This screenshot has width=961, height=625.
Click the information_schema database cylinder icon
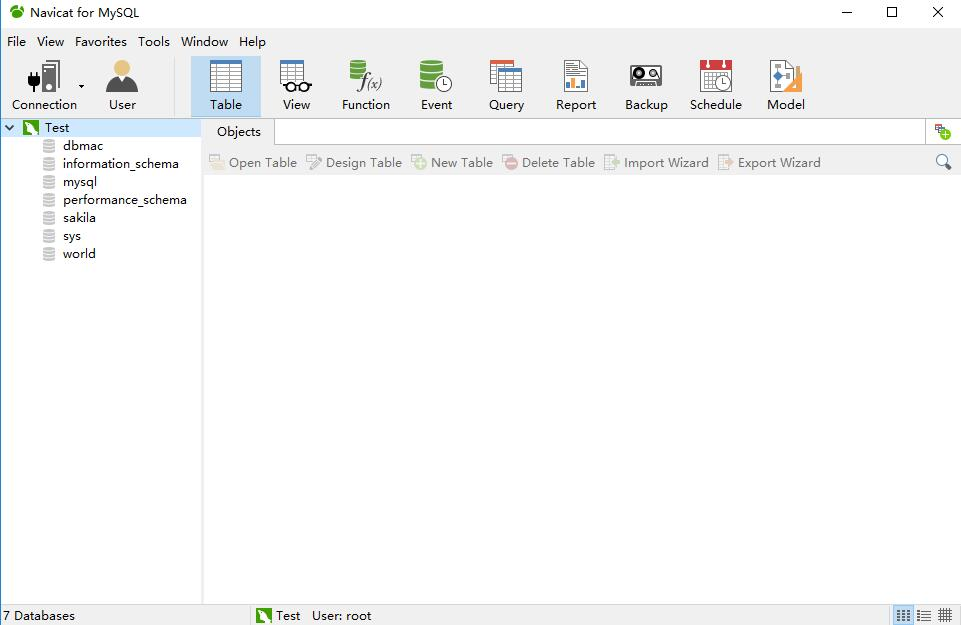coord(49,164)
